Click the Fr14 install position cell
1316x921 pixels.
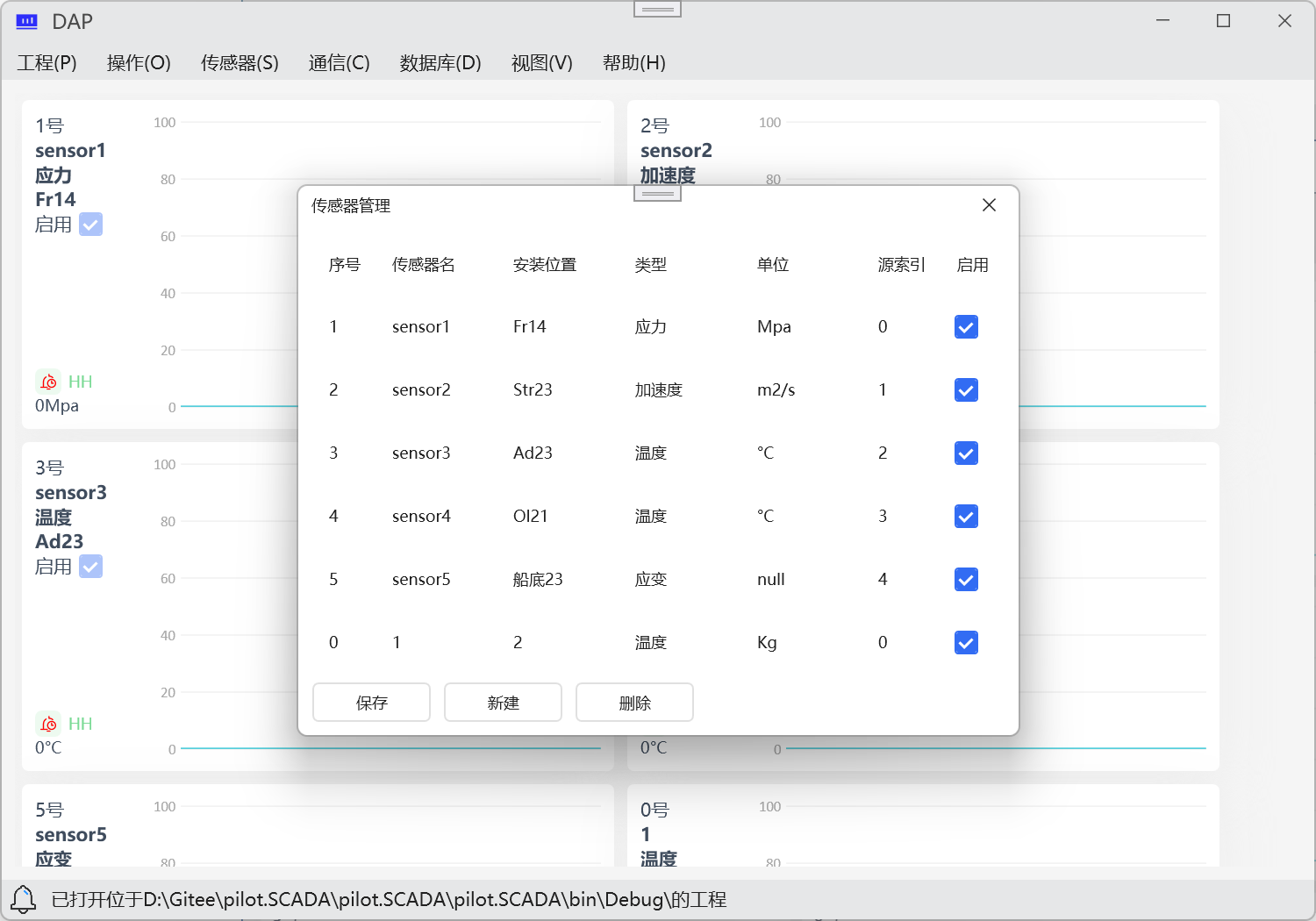(x=530, y=327)
